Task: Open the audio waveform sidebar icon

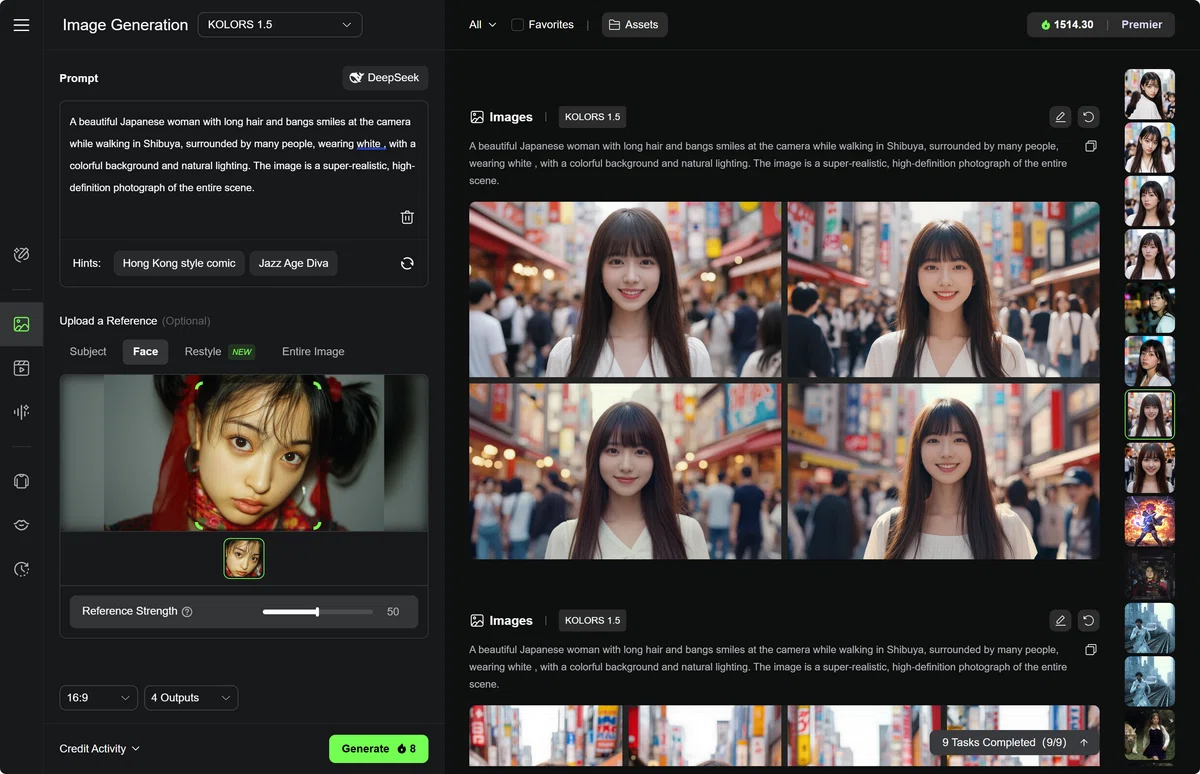Action: [21, 412]
